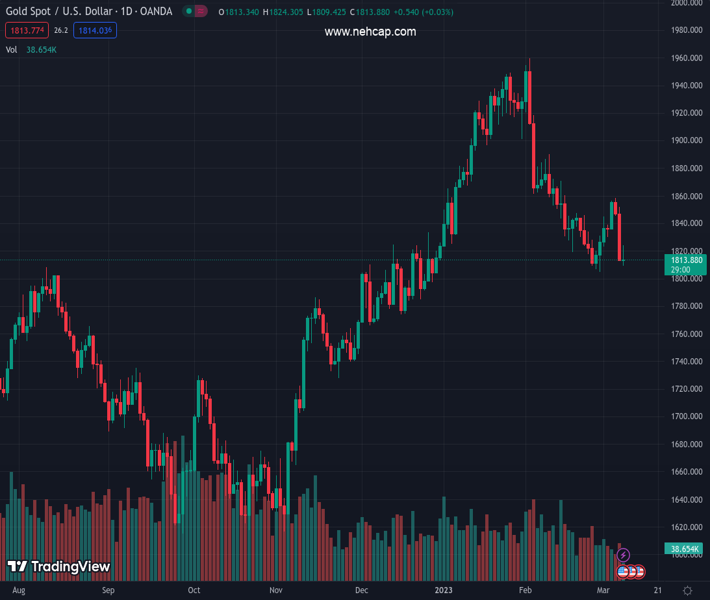Click the Oct label on time axis
The image size is (710, 600).
[194, 591]
